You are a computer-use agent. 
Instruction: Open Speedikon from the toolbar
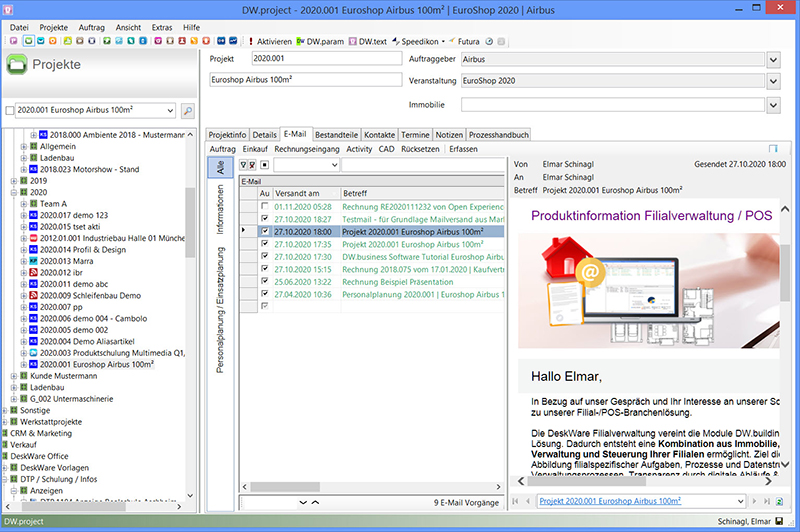(415, 41)
